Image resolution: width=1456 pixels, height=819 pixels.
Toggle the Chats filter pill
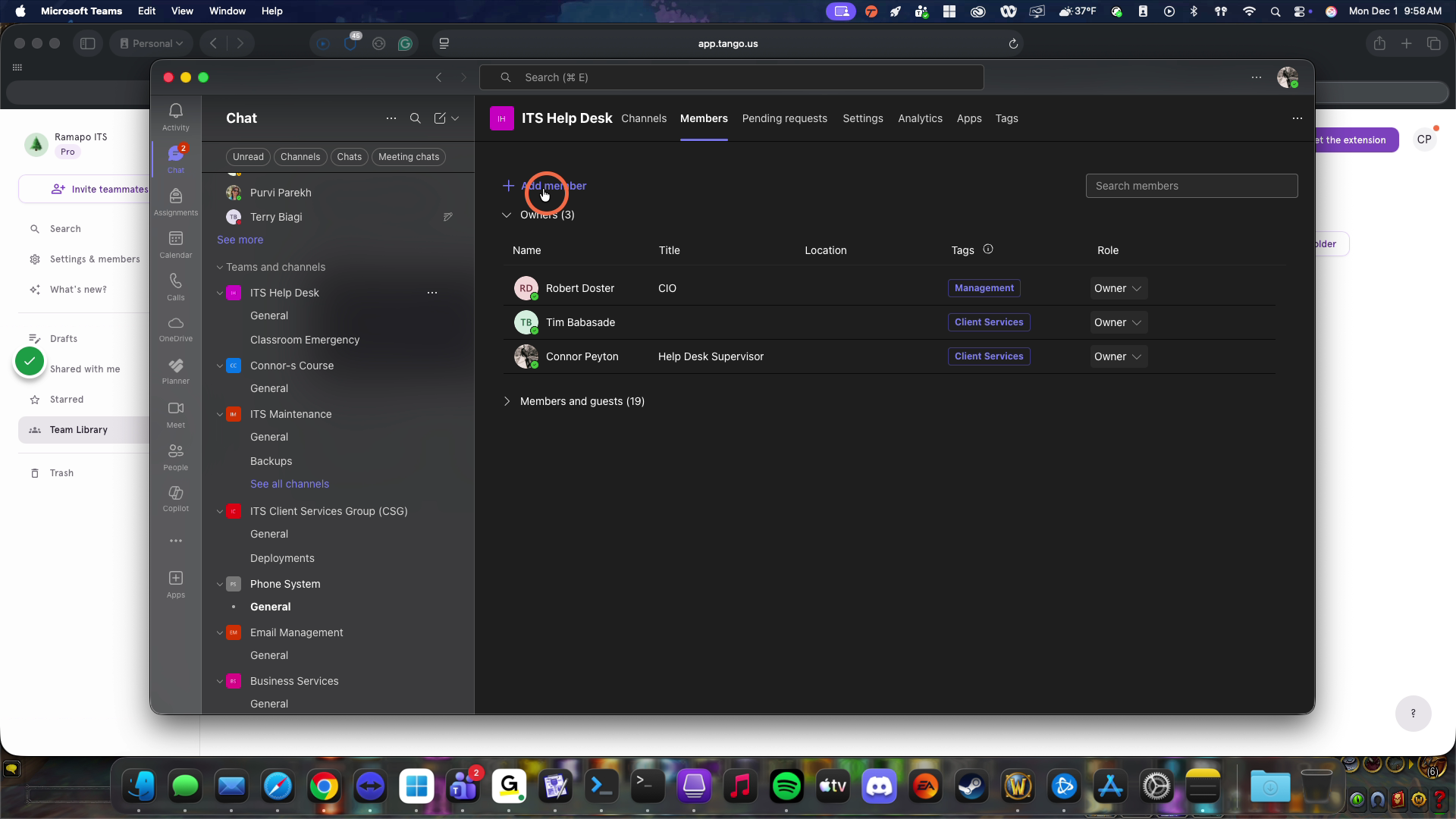pos(349,157)
